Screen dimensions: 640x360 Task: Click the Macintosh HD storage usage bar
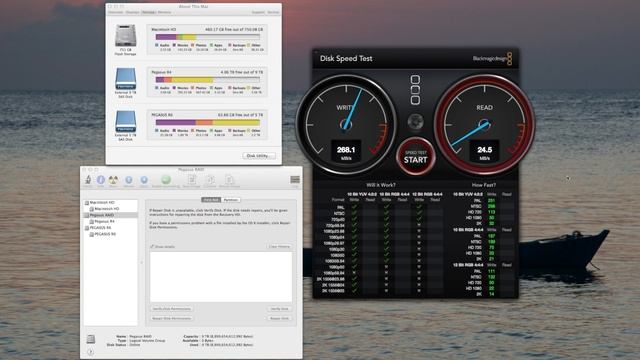(x=208, y=37)
